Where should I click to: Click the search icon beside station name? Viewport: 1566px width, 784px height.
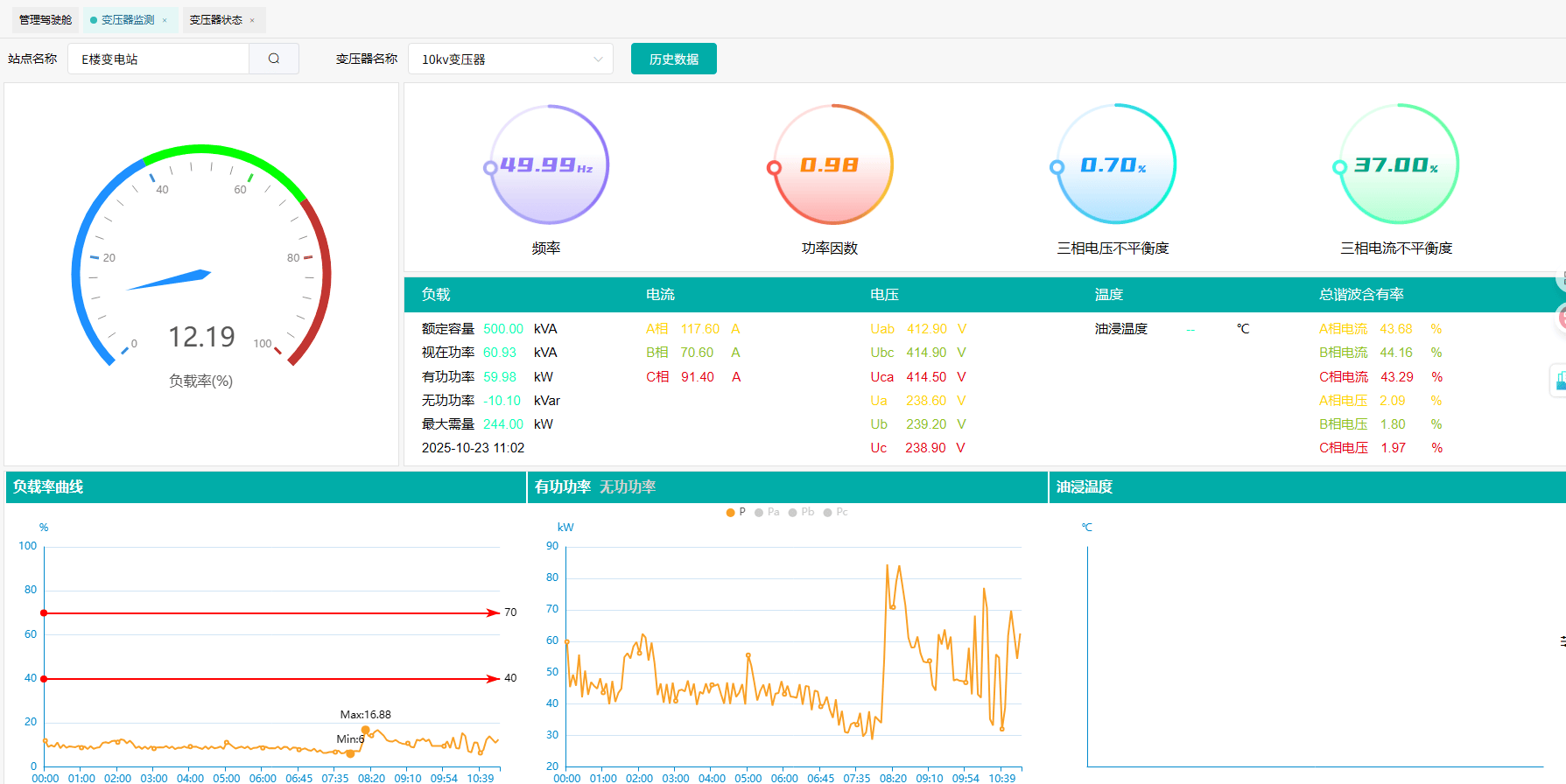274,59
